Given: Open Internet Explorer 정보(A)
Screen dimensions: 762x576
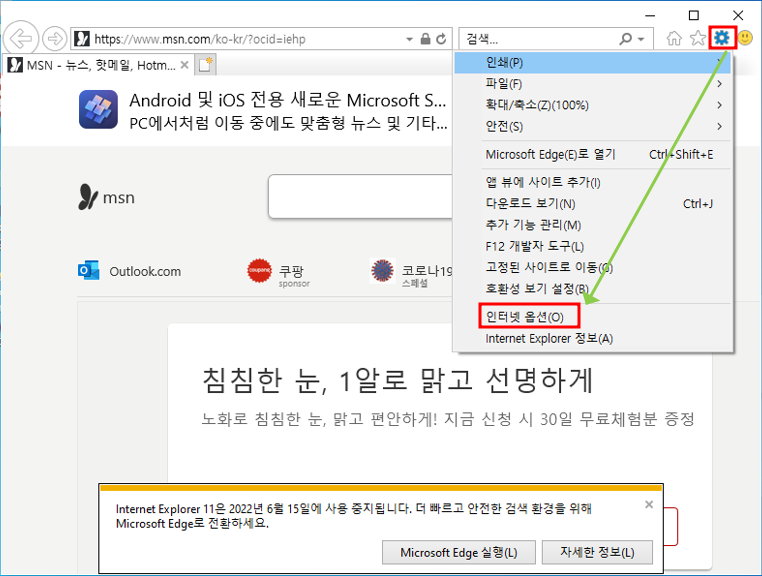Looking at the screenshot, I should click(592, 338).
